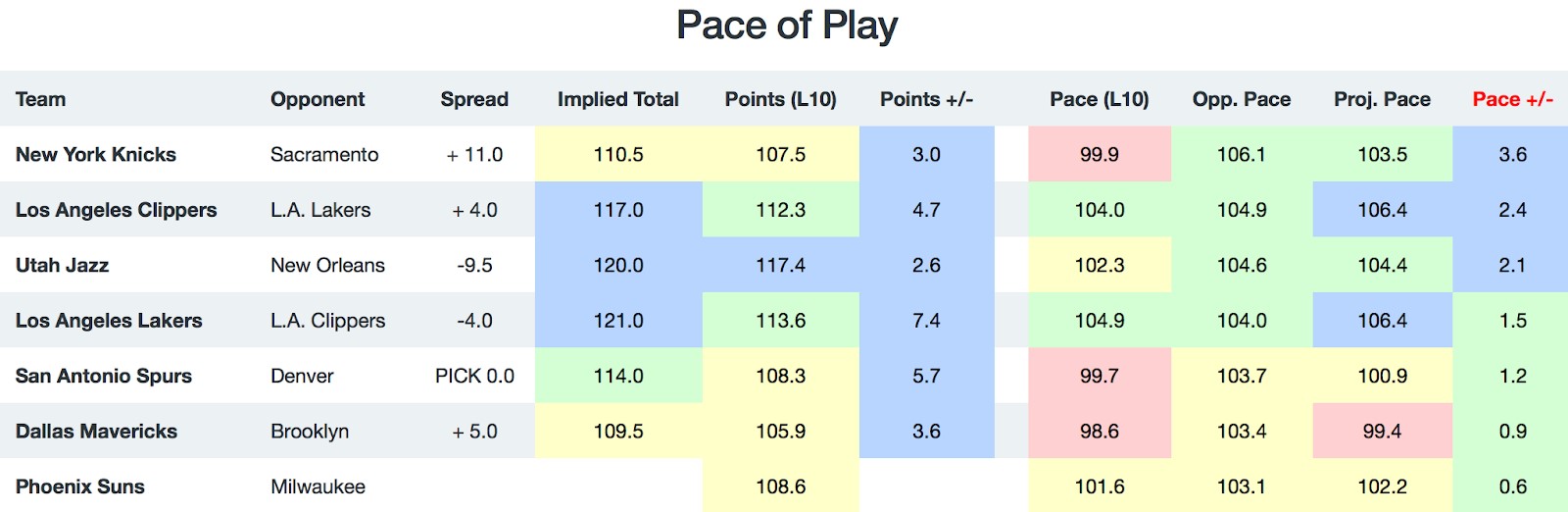Viewport: 1568px width, 512px height.
Task: Open the Los Angeles Clippers team
Action: (x=117, y=210)
